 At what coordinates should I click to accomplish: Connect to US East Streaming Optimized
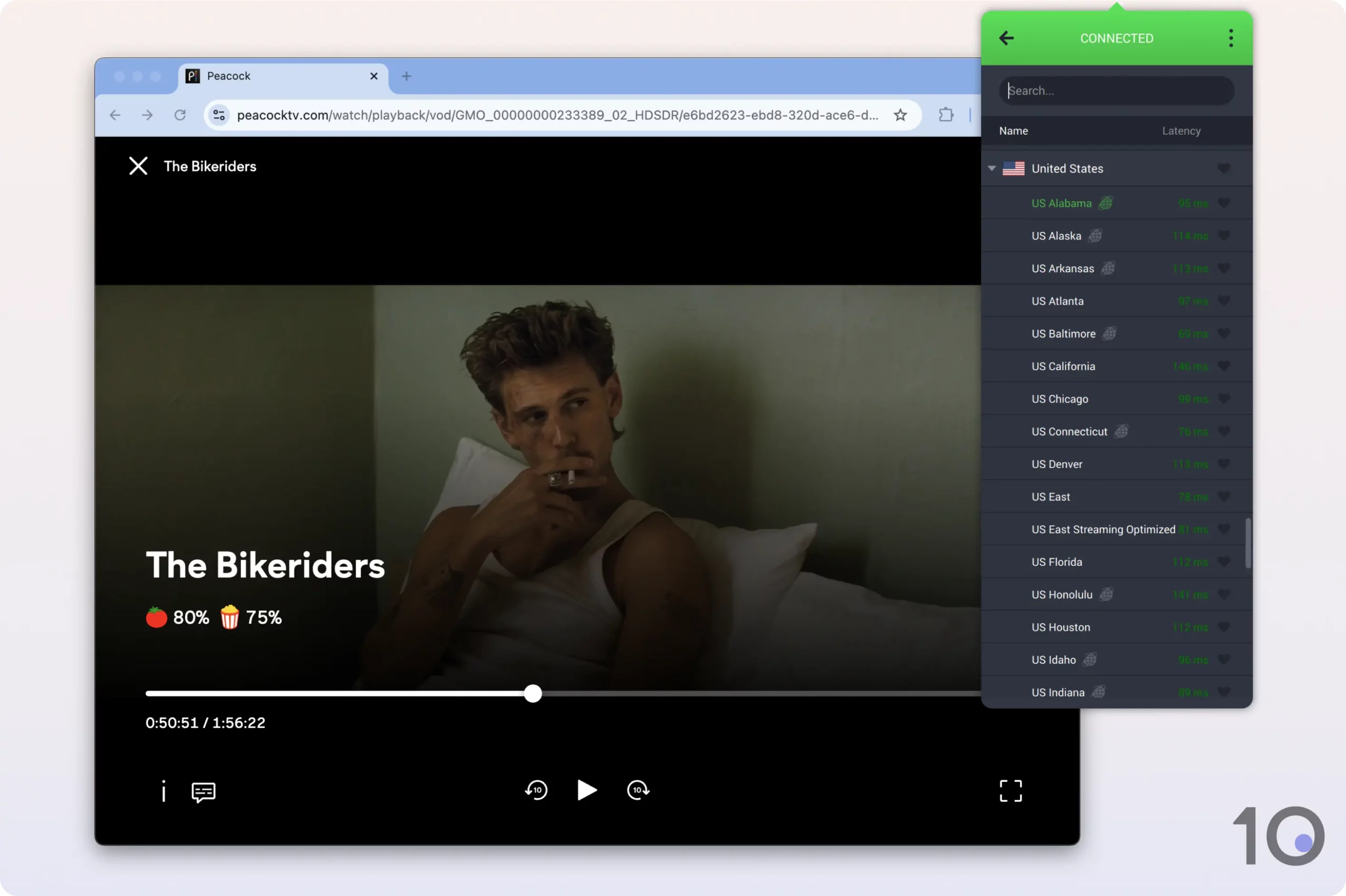[1103, 529]
